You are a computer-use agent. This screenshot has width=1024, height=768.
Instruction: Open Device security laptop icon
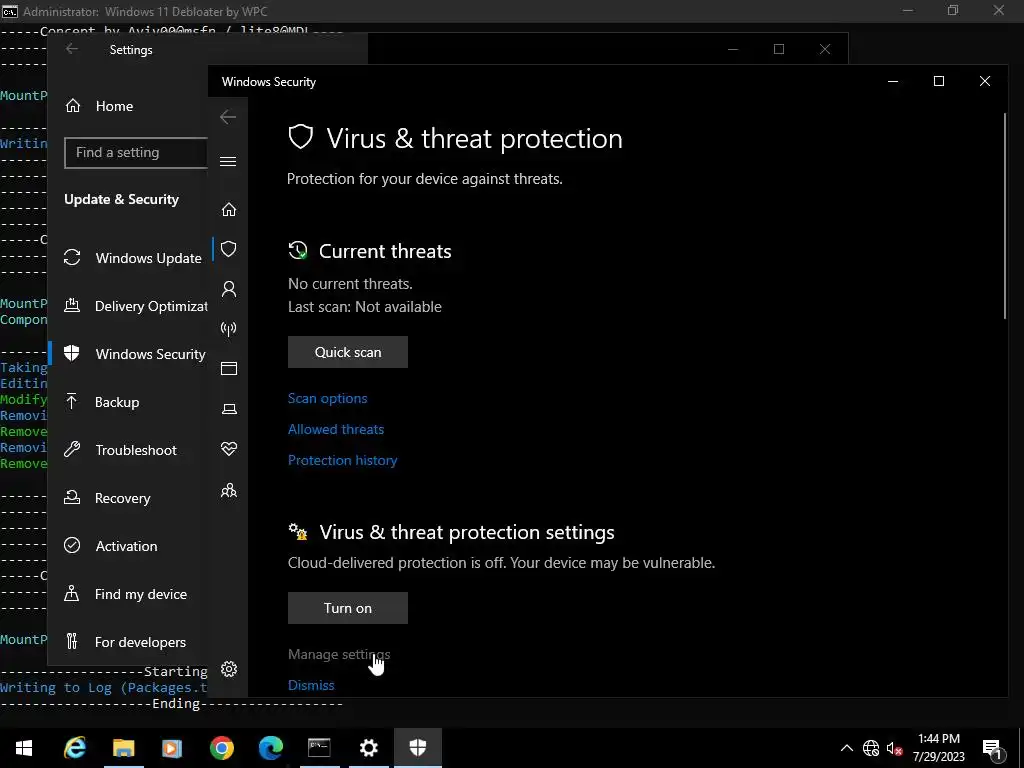pyautogui.click(x=229, y=409)
